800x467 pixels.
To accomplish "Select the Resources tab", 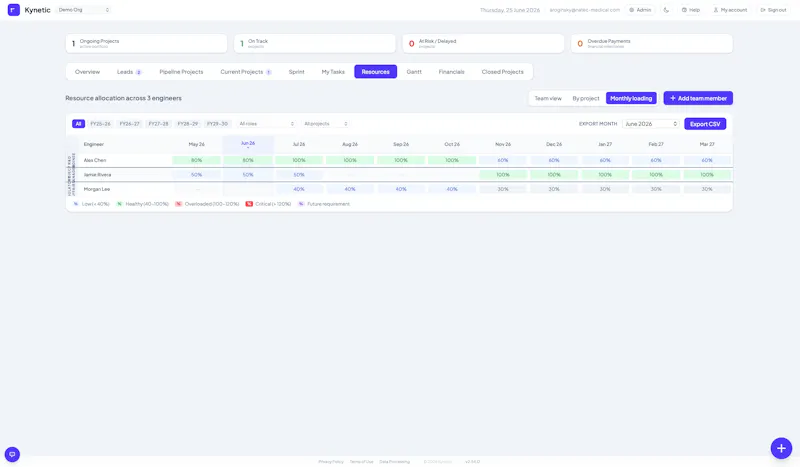I will [376, 72].
